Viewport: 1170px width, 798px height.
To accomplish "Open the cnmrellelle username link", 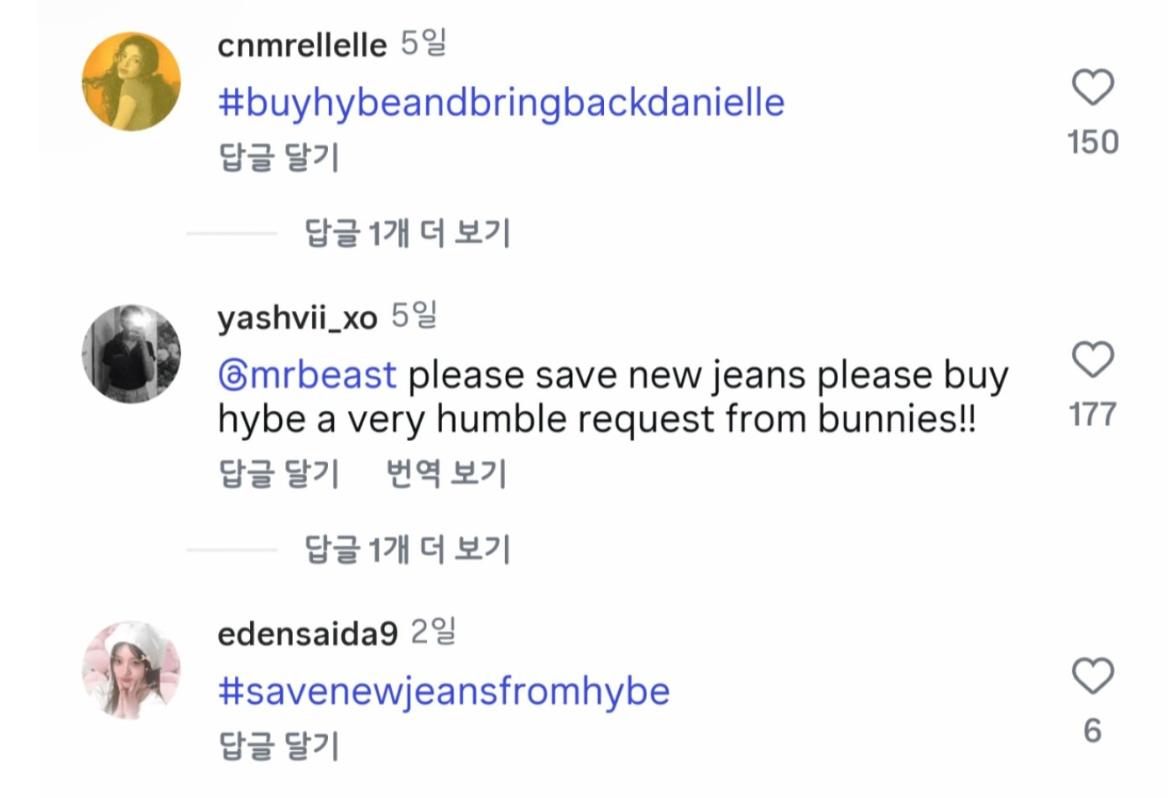I will click(x=301, y=46).
